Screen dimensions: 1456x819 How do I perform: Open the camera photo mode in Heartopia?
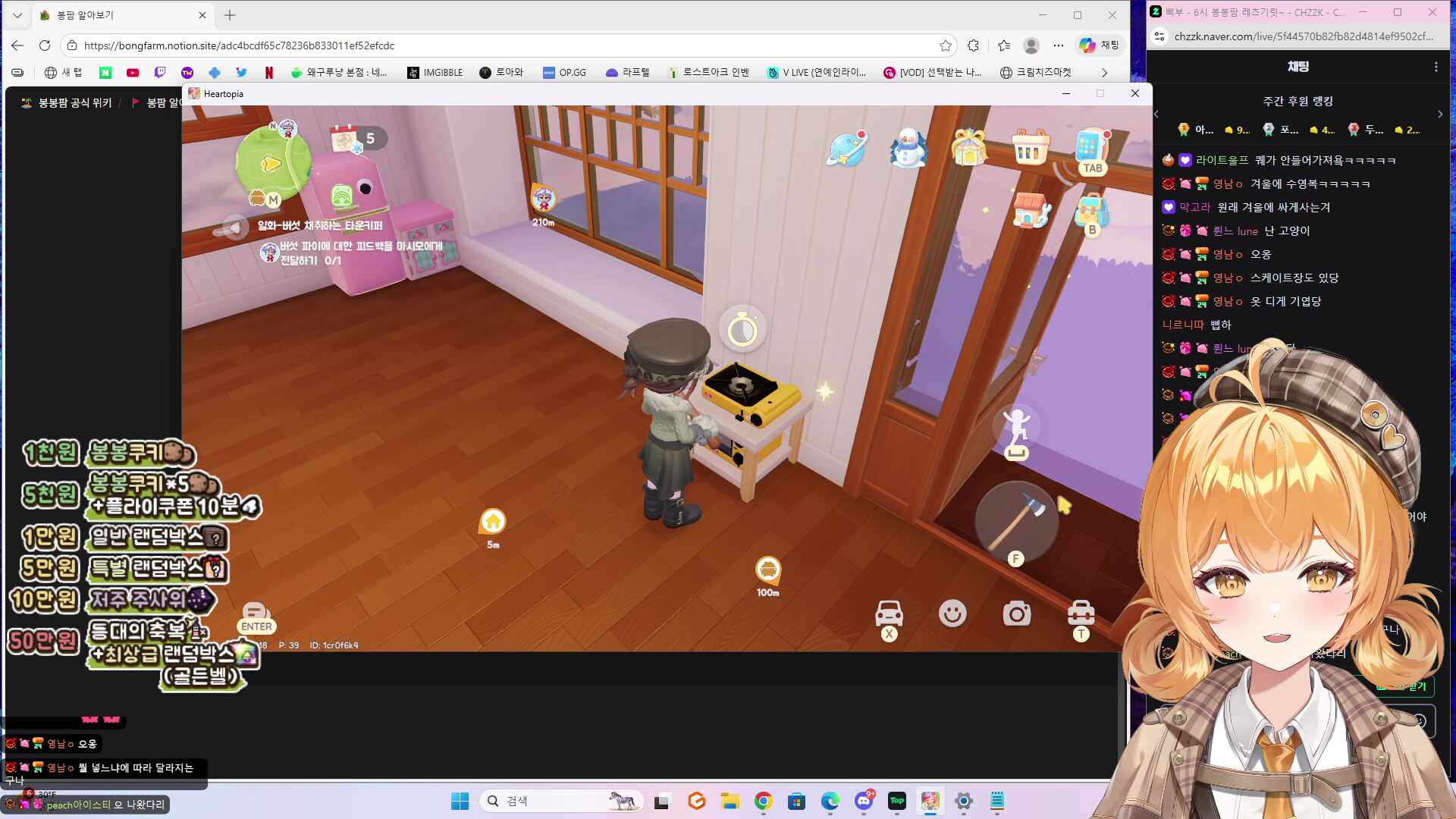click(x=1017, y=613)
